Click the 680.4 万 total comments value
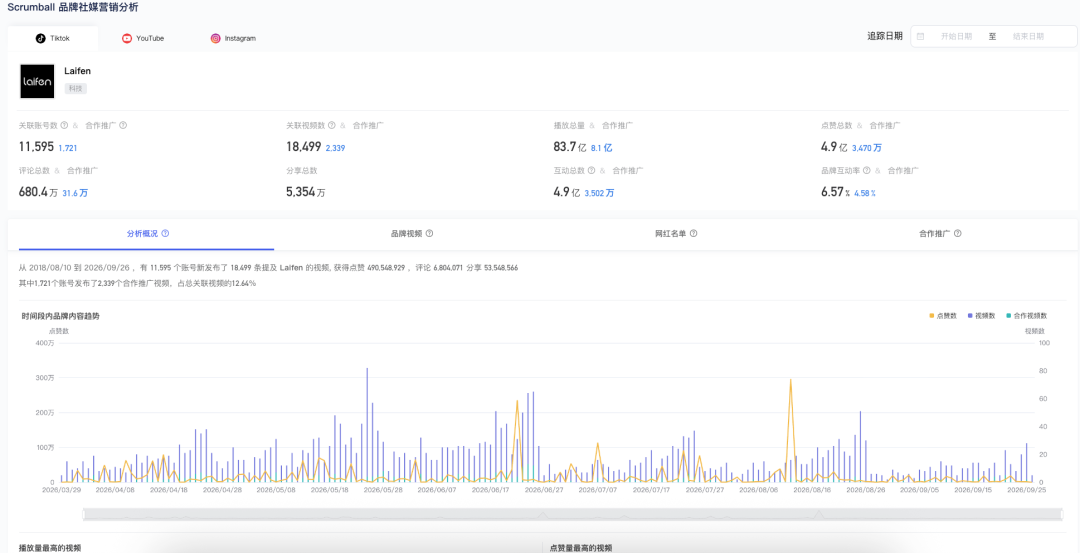The width and height of the screenshot is (1080, 553). (38, 192)
